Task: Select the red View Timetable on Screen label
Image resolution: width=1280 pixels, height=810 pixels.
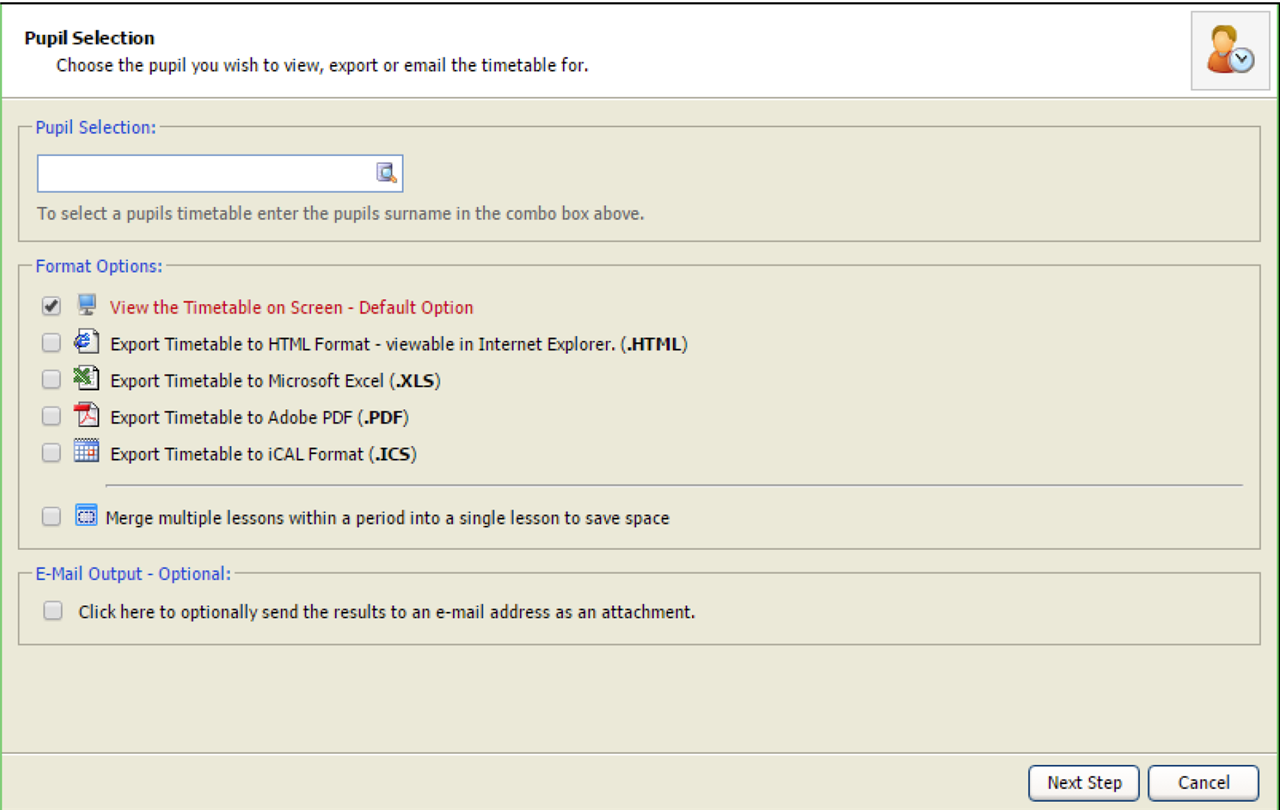Action: click(292, 308)
